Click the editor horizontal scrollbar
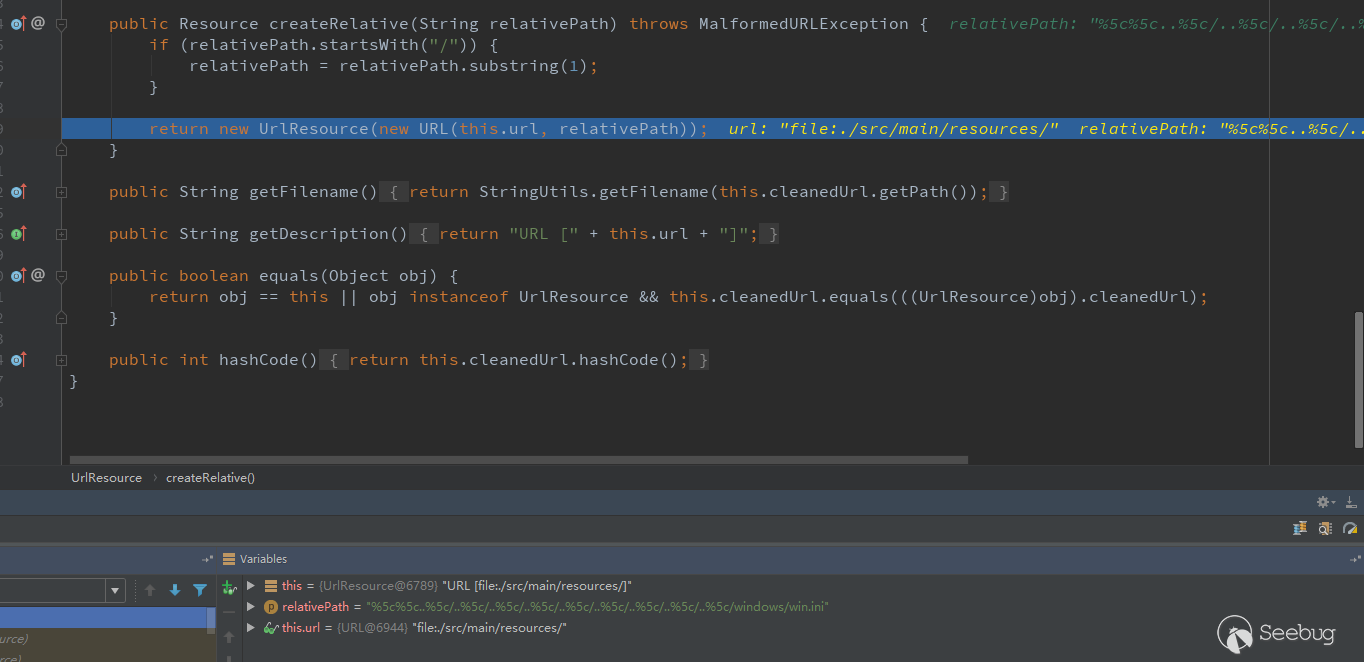 (x=519, y=460)
